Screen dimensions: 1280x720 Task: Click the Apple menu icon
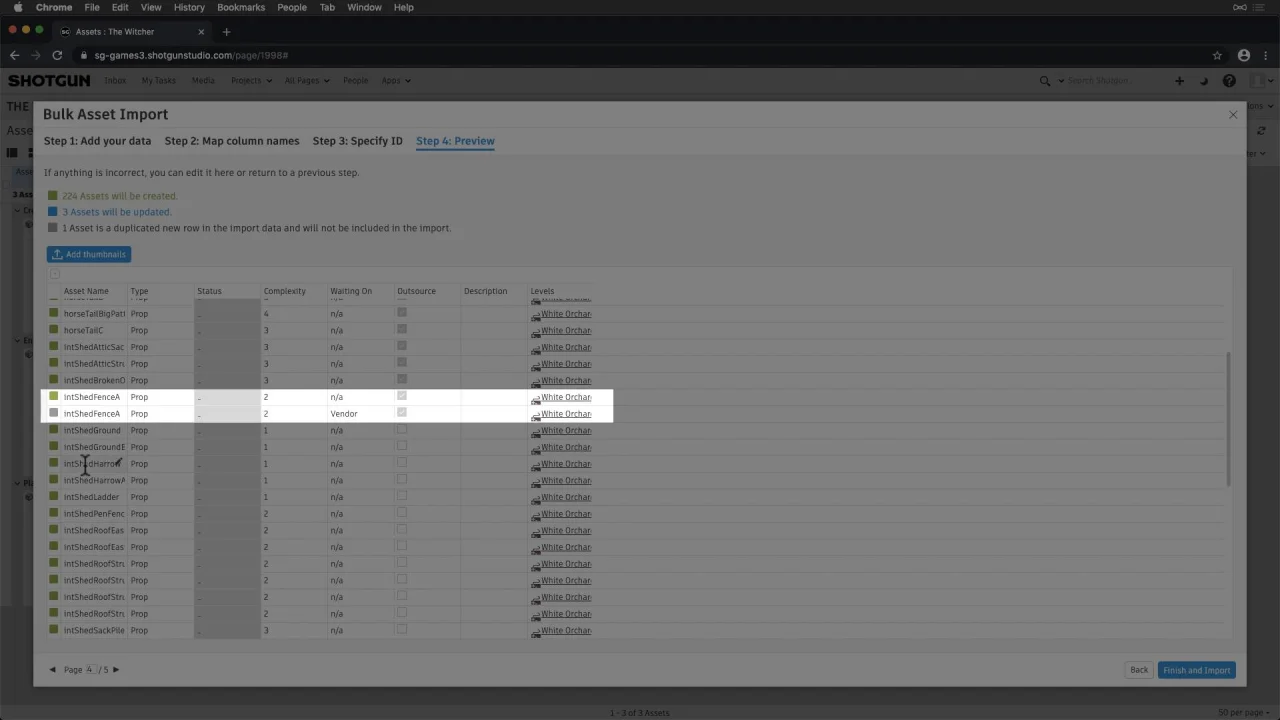click(17, 7)
